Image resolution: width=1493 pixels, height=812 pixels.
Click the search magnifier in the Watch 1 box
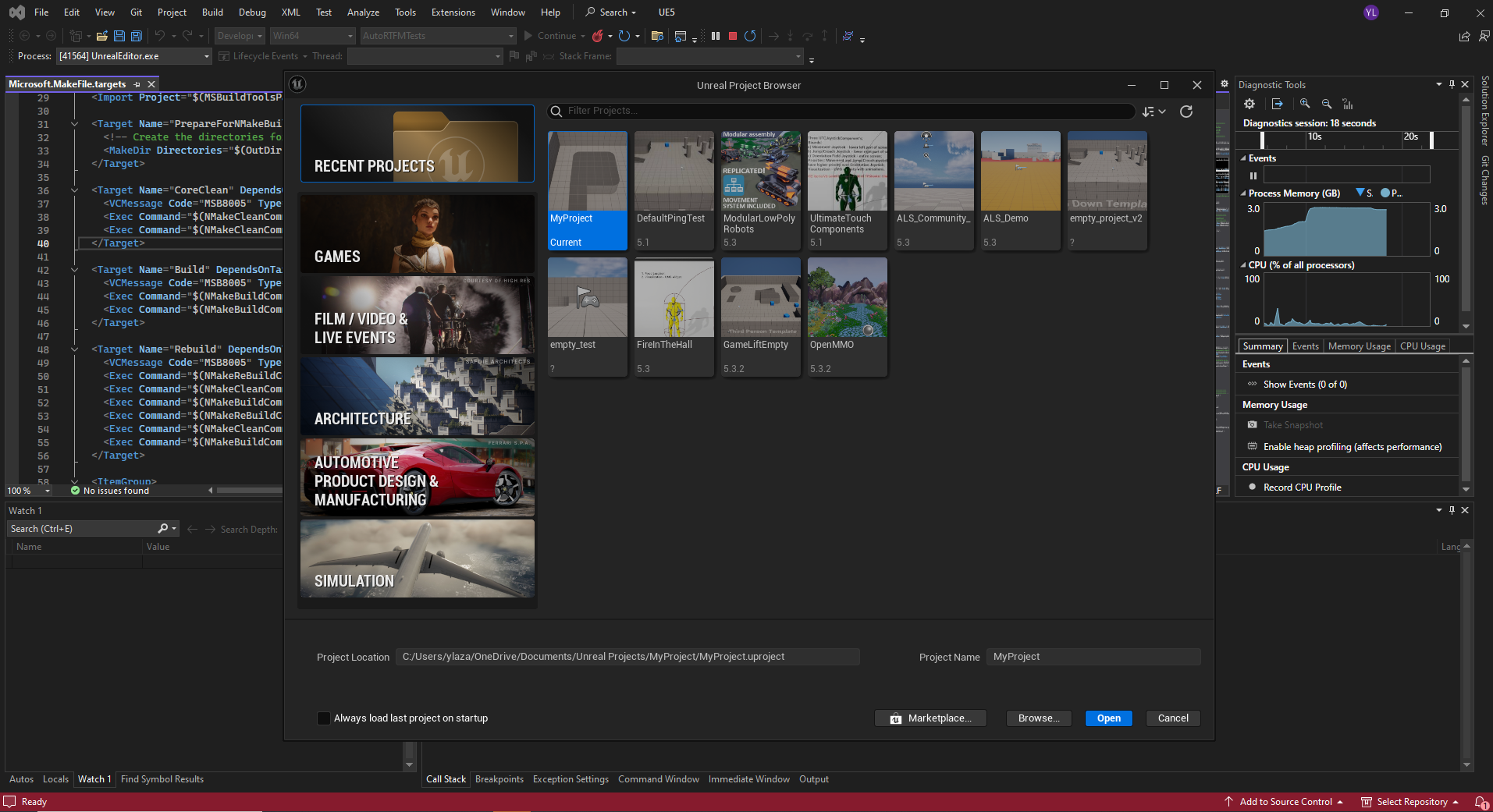pyautogui.click(x=163, y=529)
